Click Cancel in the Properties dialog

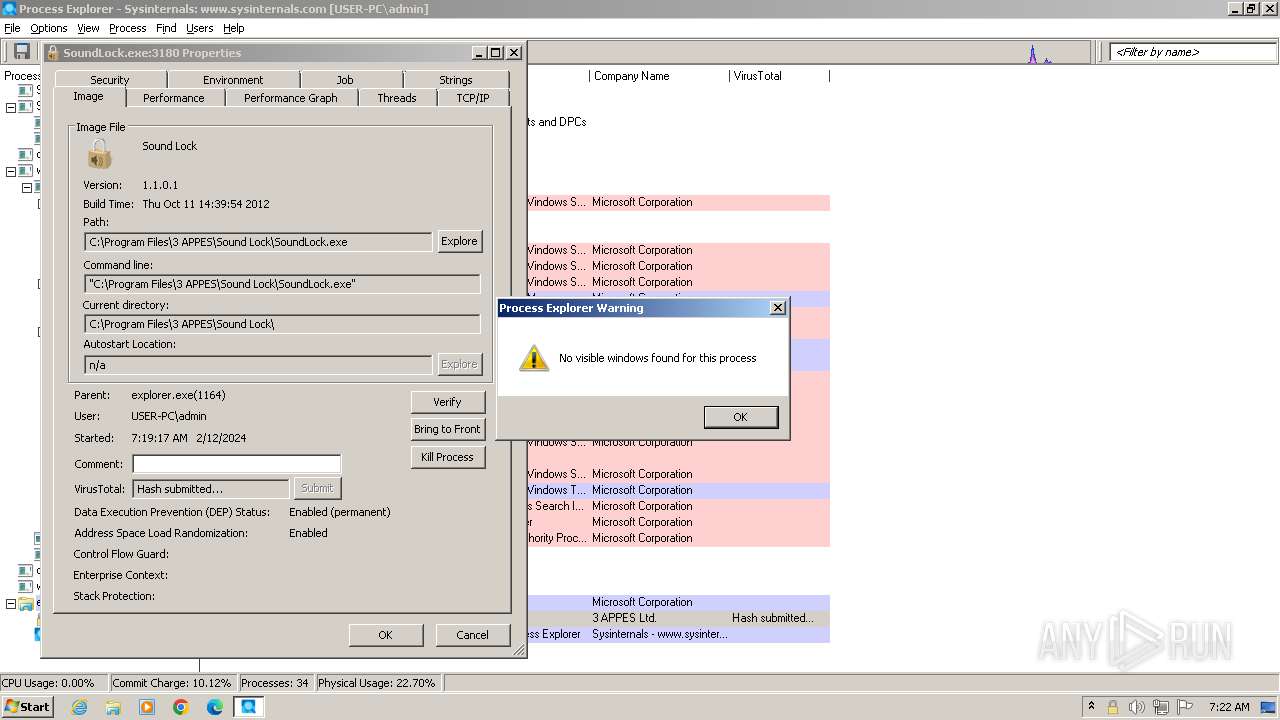pyautogui.click(x=472, y=635)
